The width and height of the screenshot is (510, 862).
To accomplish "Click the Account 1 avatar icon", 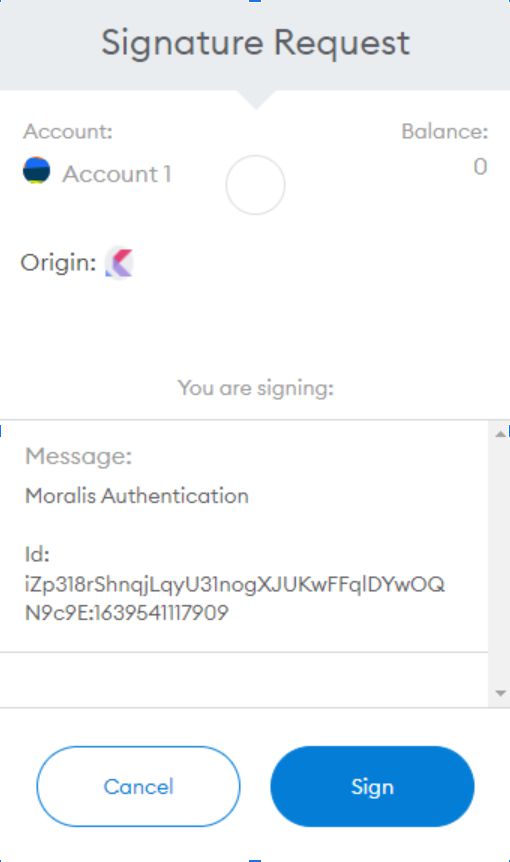I will pos(36,170).
